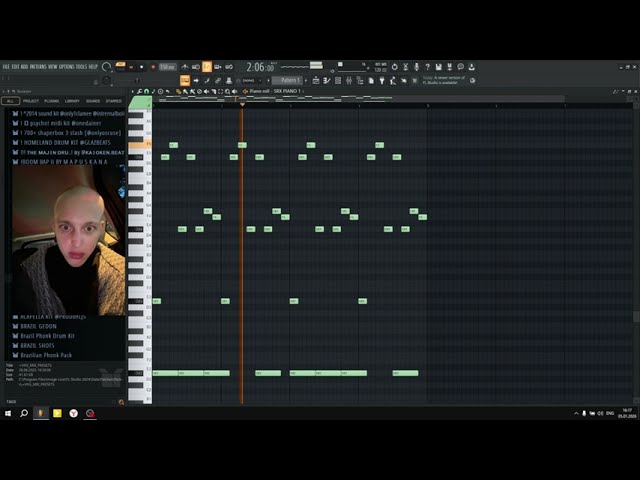Open the mixer icon
The width and height of the screenshot is (640, 480).
(x=349, y=80)
